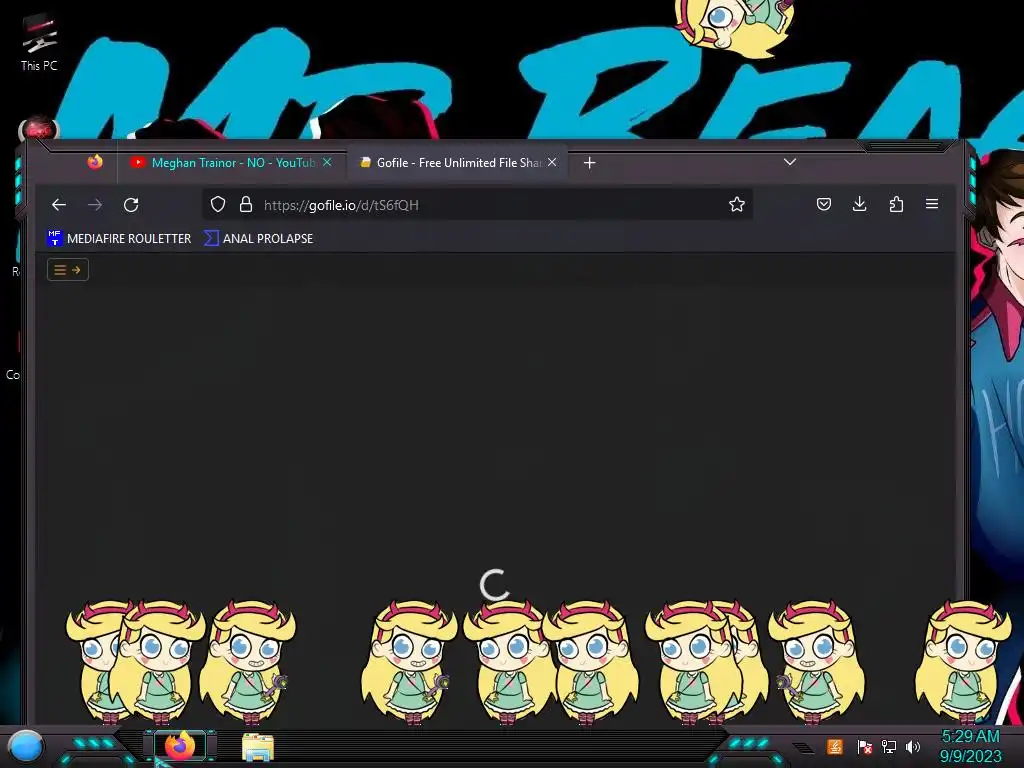This screenshot has height=768, width=1024.
Task: Open Firefox hamburger application menu
Action: pyautogui.click(x=932, y=204)
